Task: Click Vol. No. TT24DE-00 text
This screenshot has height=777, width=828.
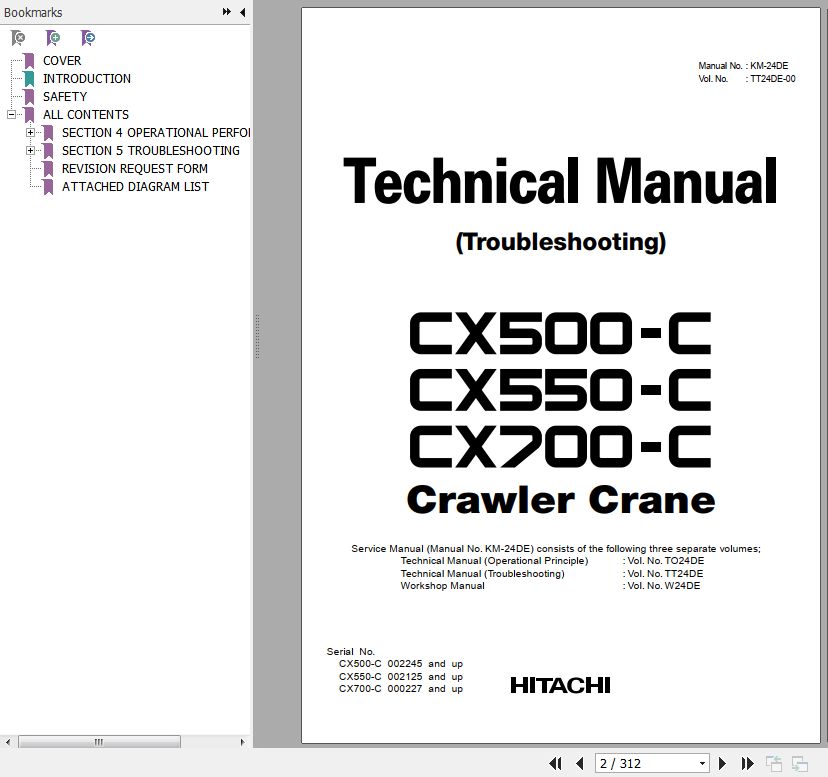Action: 747,79
